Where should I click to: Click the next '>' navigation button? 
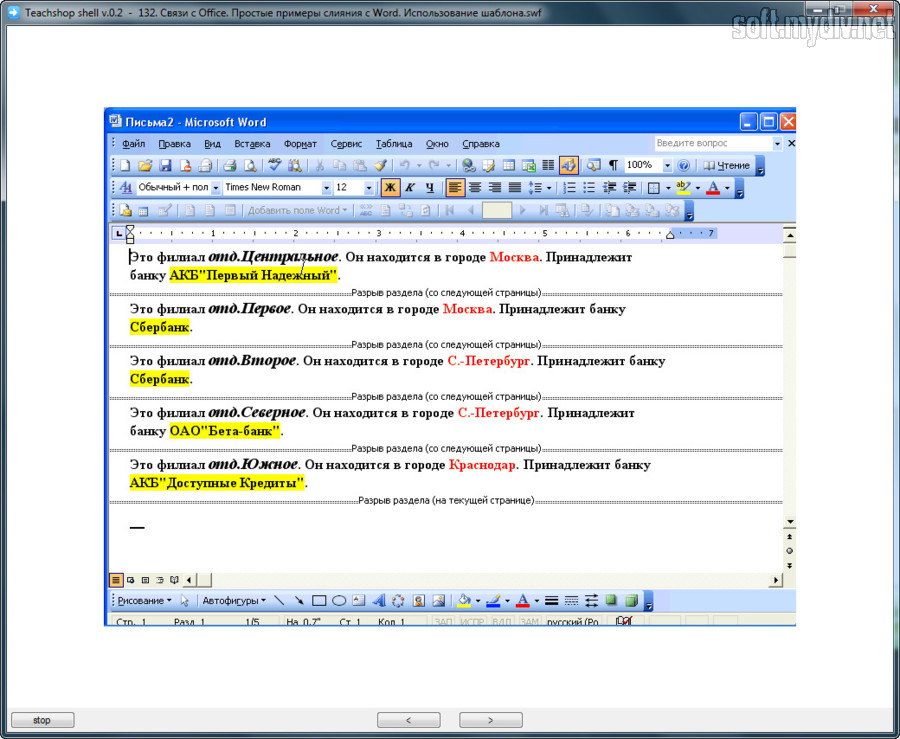pos(491,720)
